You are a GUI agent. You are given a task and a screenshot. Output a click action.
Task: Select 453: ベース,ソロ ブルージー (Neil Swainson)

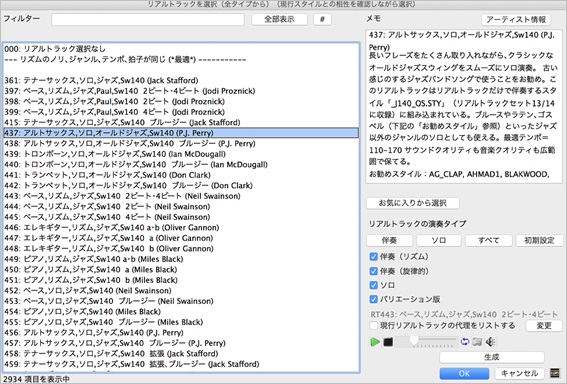(x=181, y=301)
